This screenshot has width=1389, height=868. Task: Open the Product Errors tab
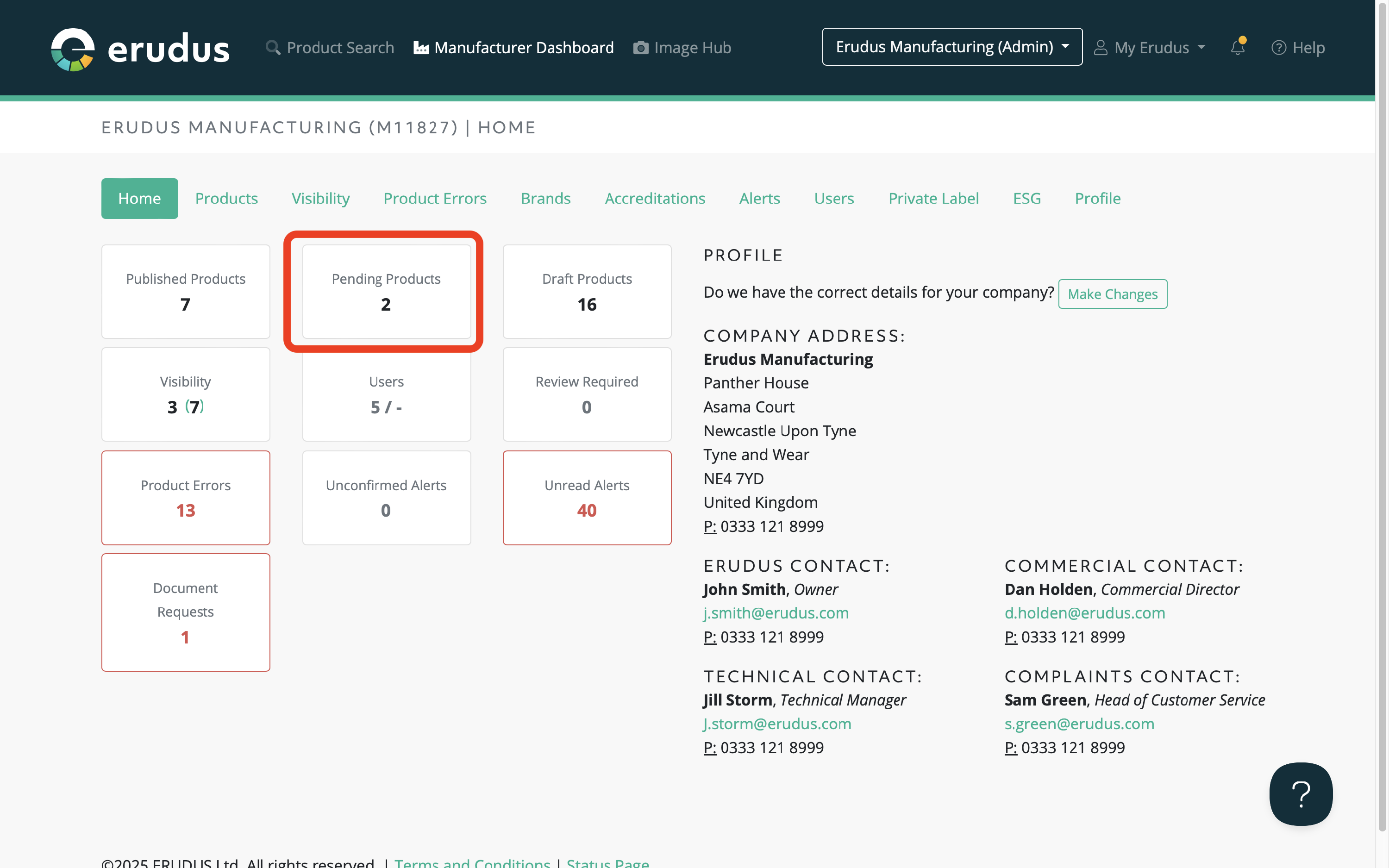[434, 198]
